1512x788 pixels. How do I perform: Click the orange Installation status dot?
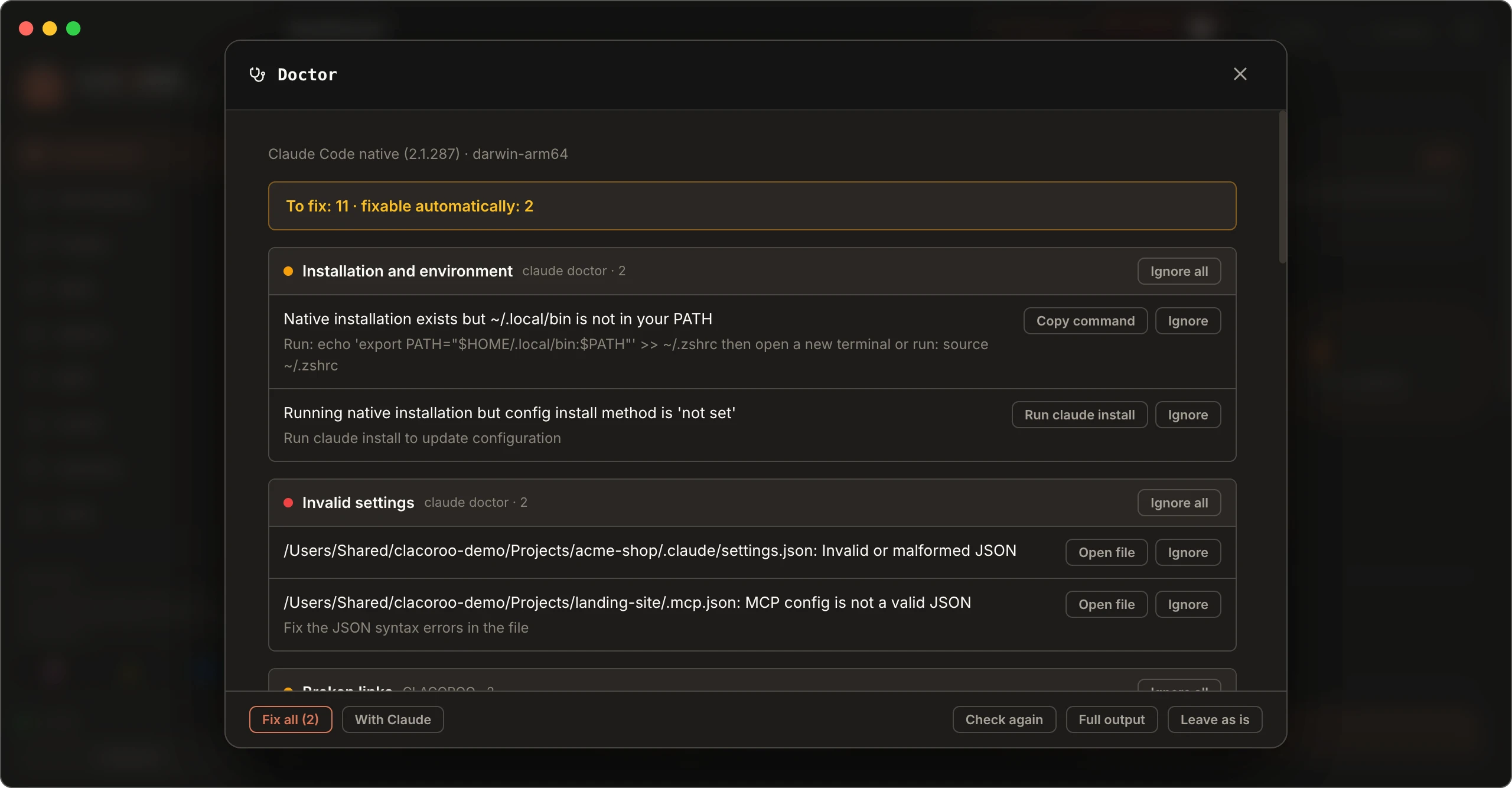tap(288, 271)
